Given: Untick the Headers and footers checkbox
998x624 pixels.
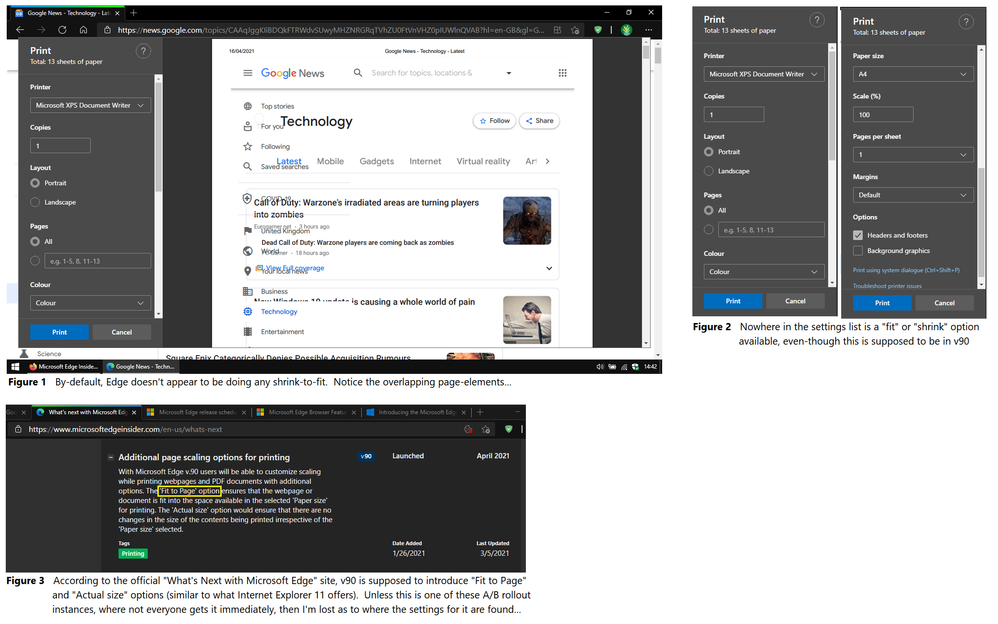Looking at the screenshot, I should [858, 236].
